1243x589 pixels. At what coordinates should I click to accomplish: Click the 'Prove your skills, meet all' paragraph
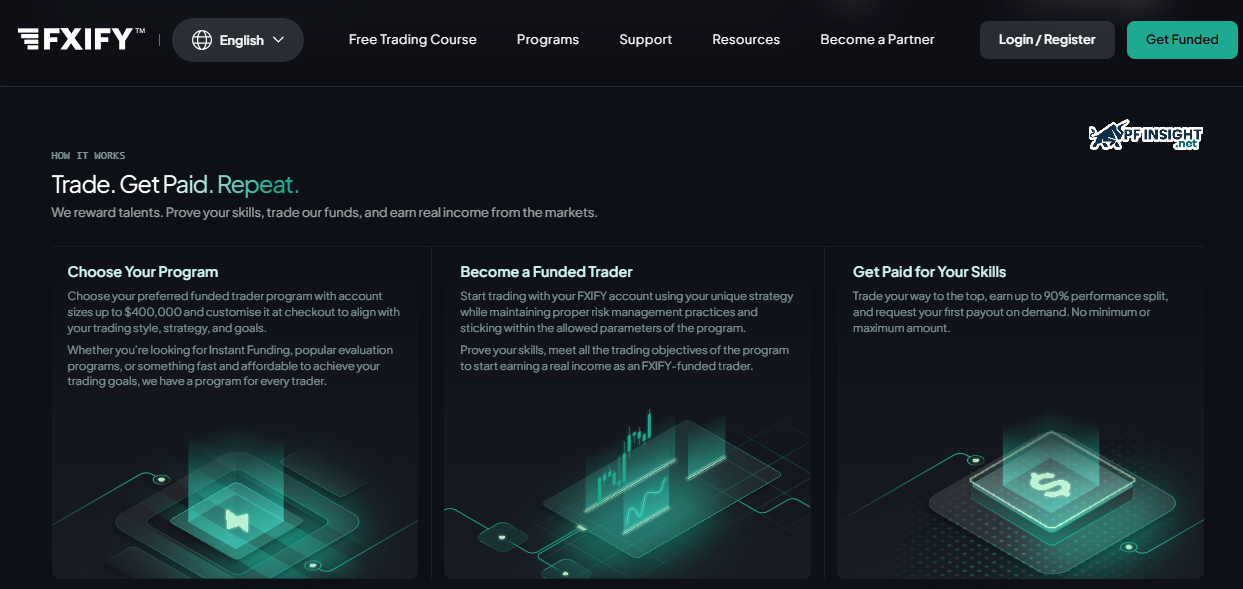625,358
